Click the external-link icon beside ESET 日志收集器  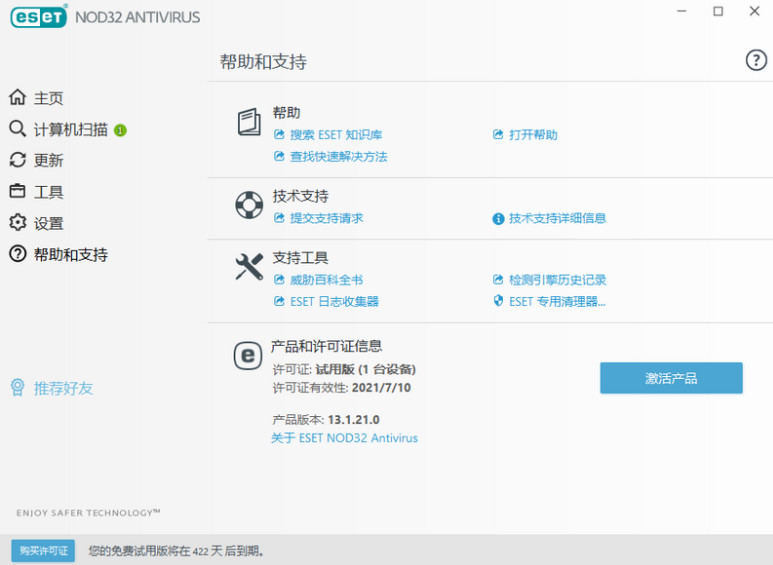pos(279,301)
